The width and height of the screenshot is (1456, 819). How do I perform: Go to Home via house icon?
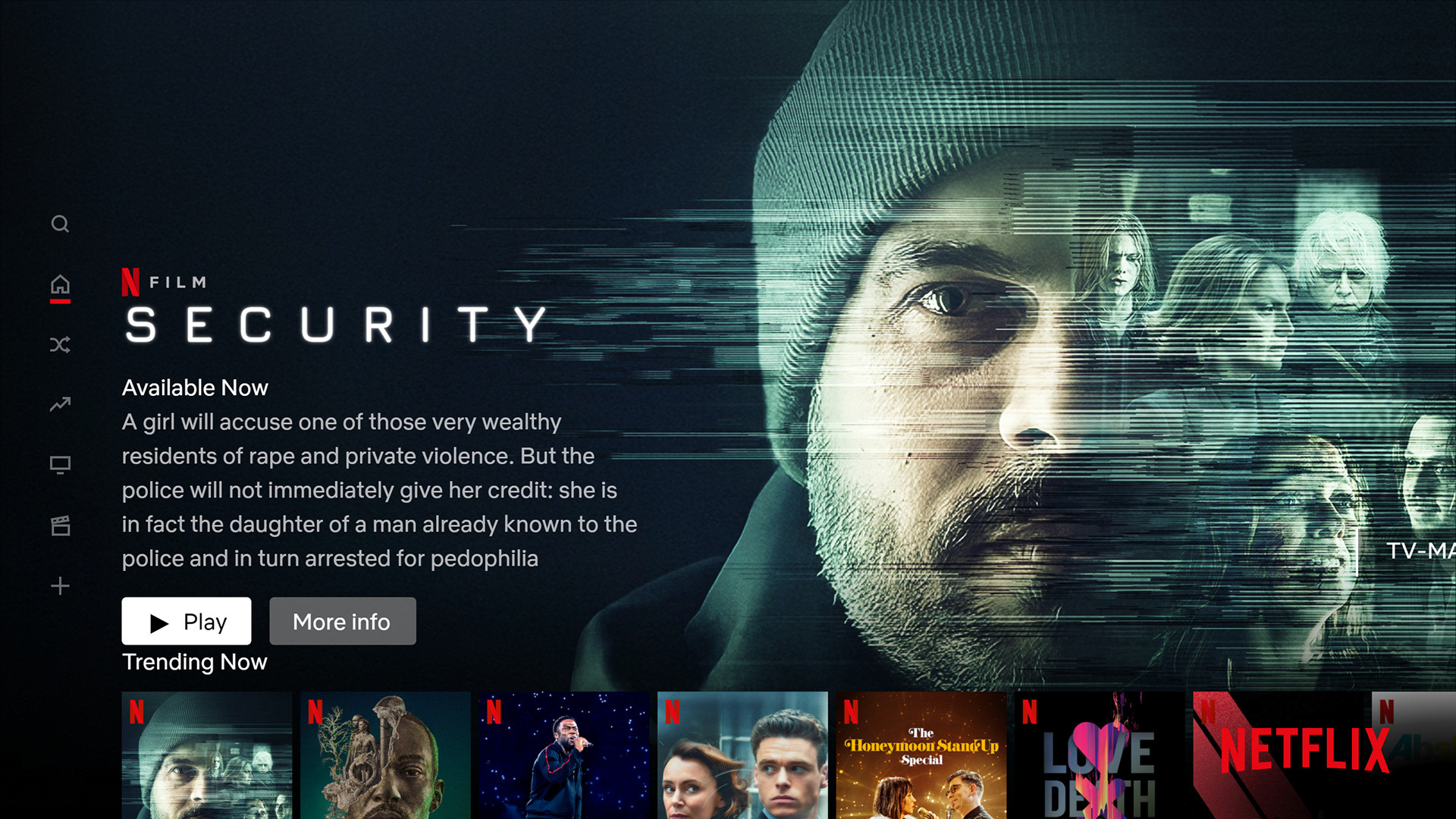coord(60,284)
